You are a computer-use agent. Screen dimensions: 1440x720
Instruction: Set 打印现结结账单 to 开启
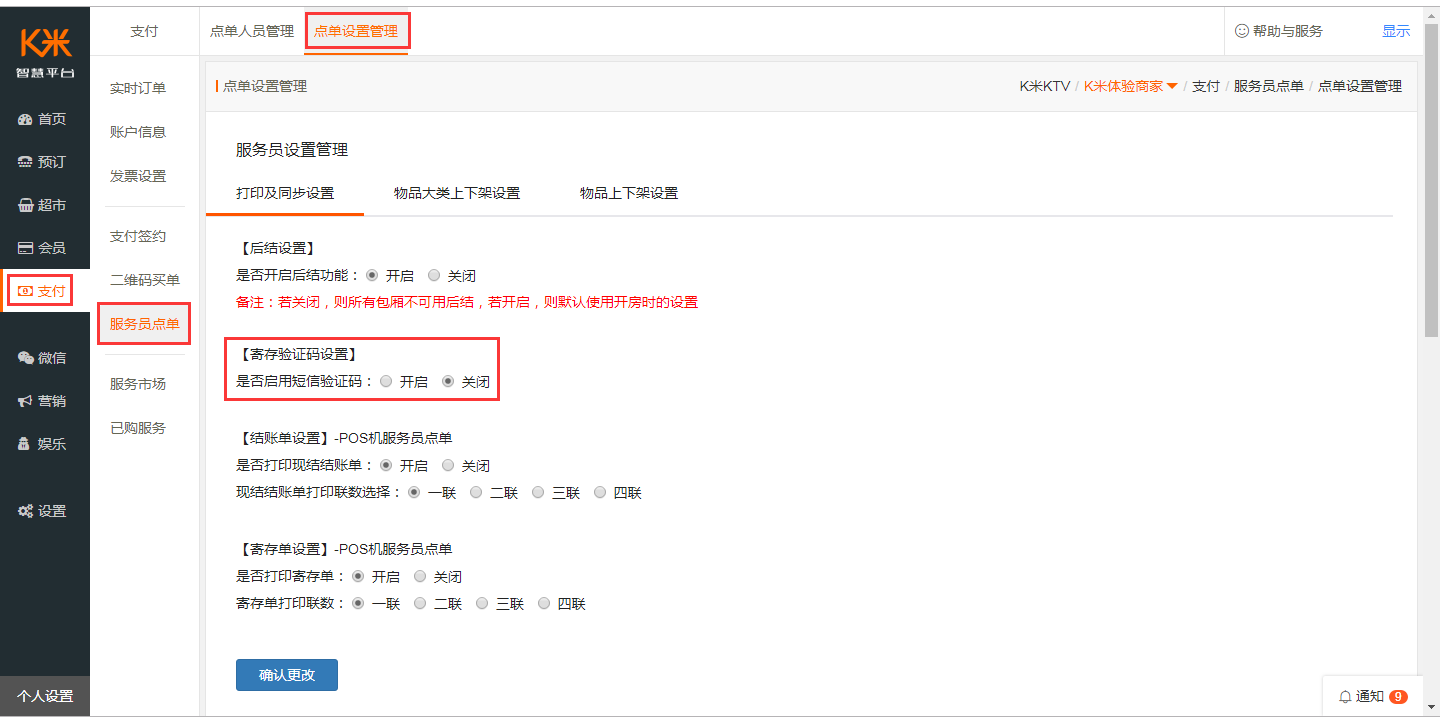pyautogui.click(x=386, y=465)
